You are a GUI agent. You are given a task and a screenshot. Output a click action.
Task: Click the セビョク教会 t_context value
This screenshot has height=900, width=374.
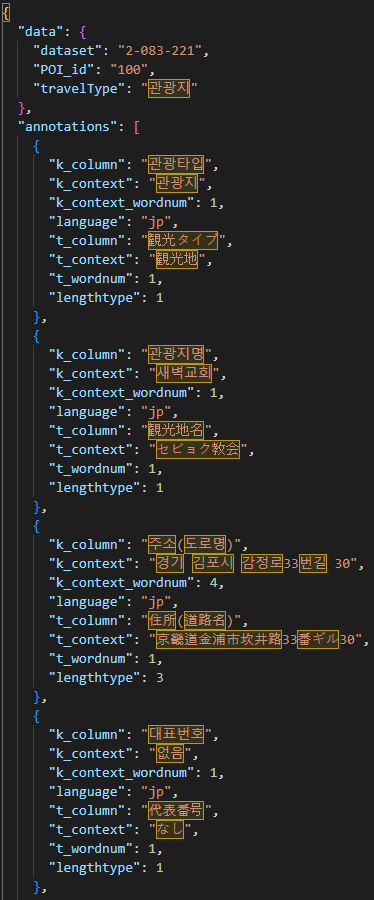[x=198, y=449]
